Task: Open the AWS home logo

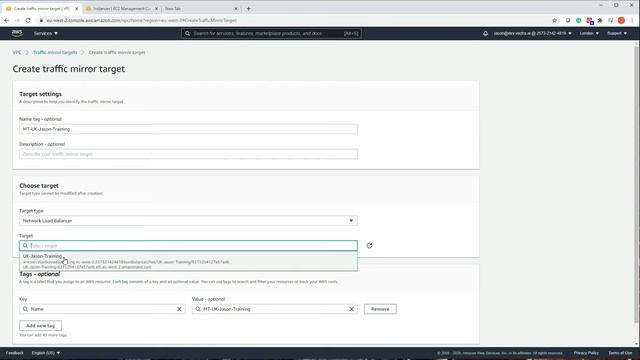Action: [x=17, y=33]
